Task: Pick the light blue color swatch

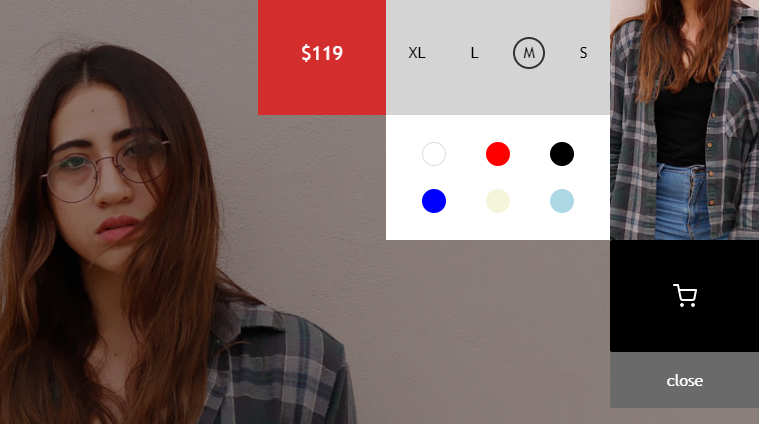Action: click(x=562, y=201)
